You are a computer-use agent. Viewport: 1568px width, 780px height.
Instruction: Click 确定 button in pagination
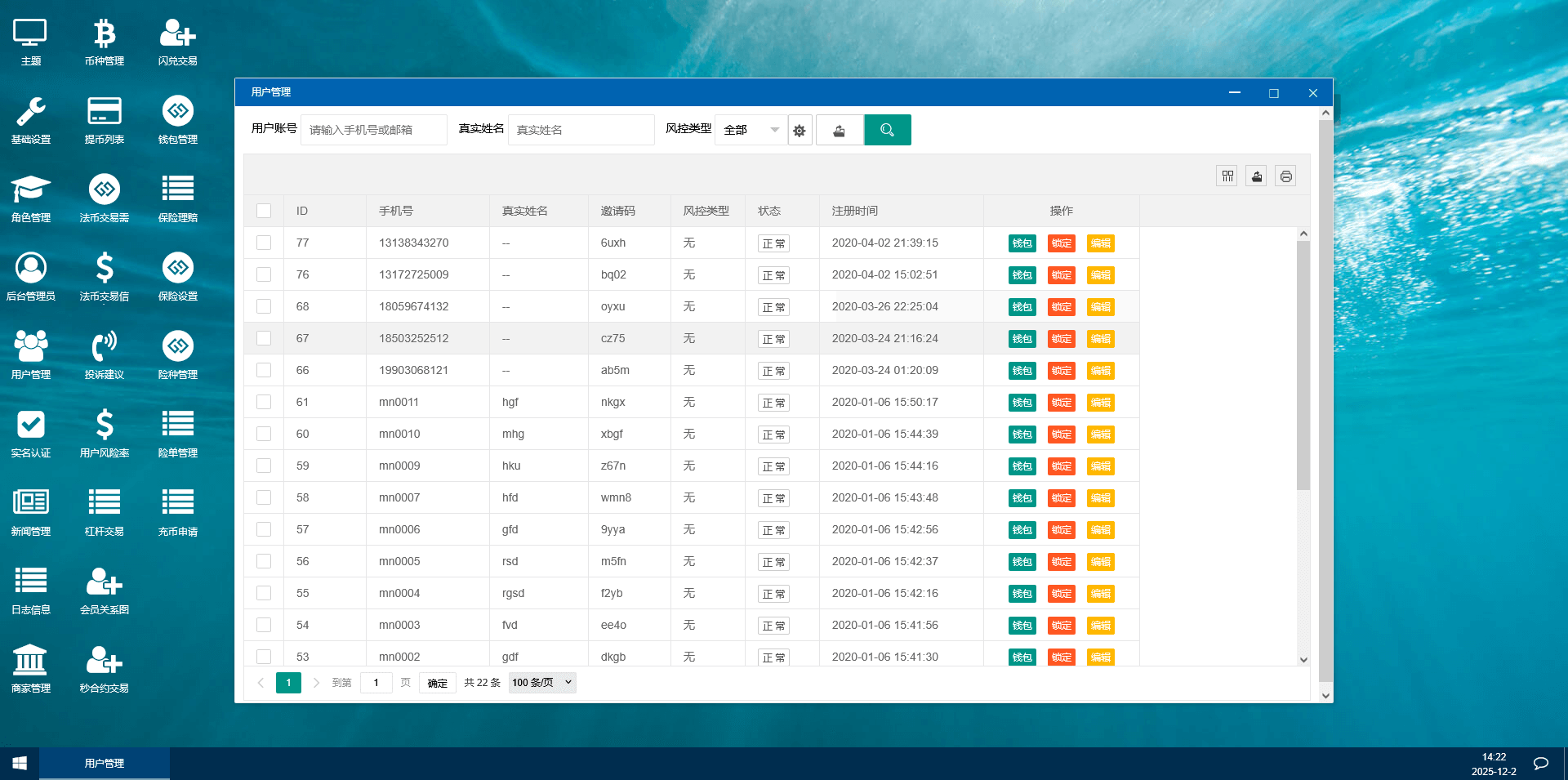[x=438, y=683]
